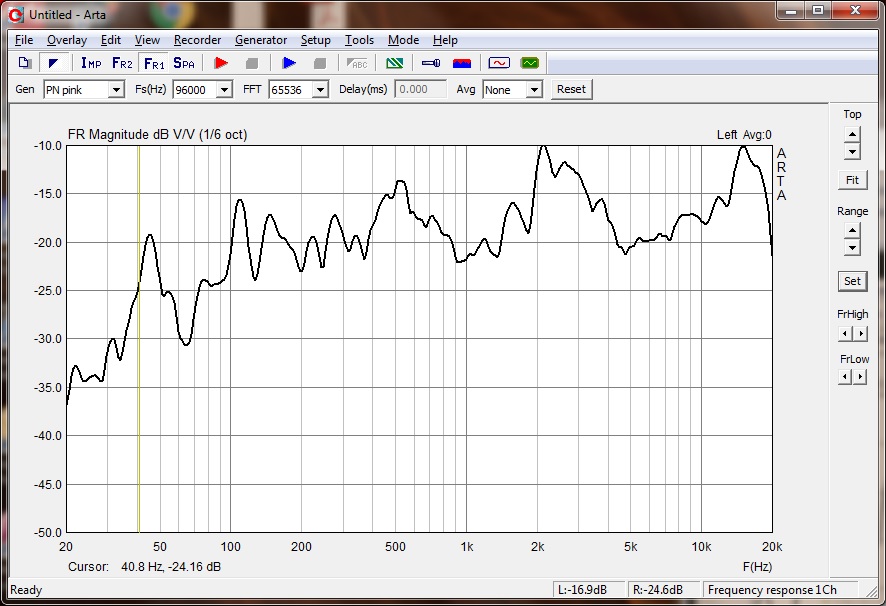
Task: Open the Recorder menu
Action: (197, 40)
